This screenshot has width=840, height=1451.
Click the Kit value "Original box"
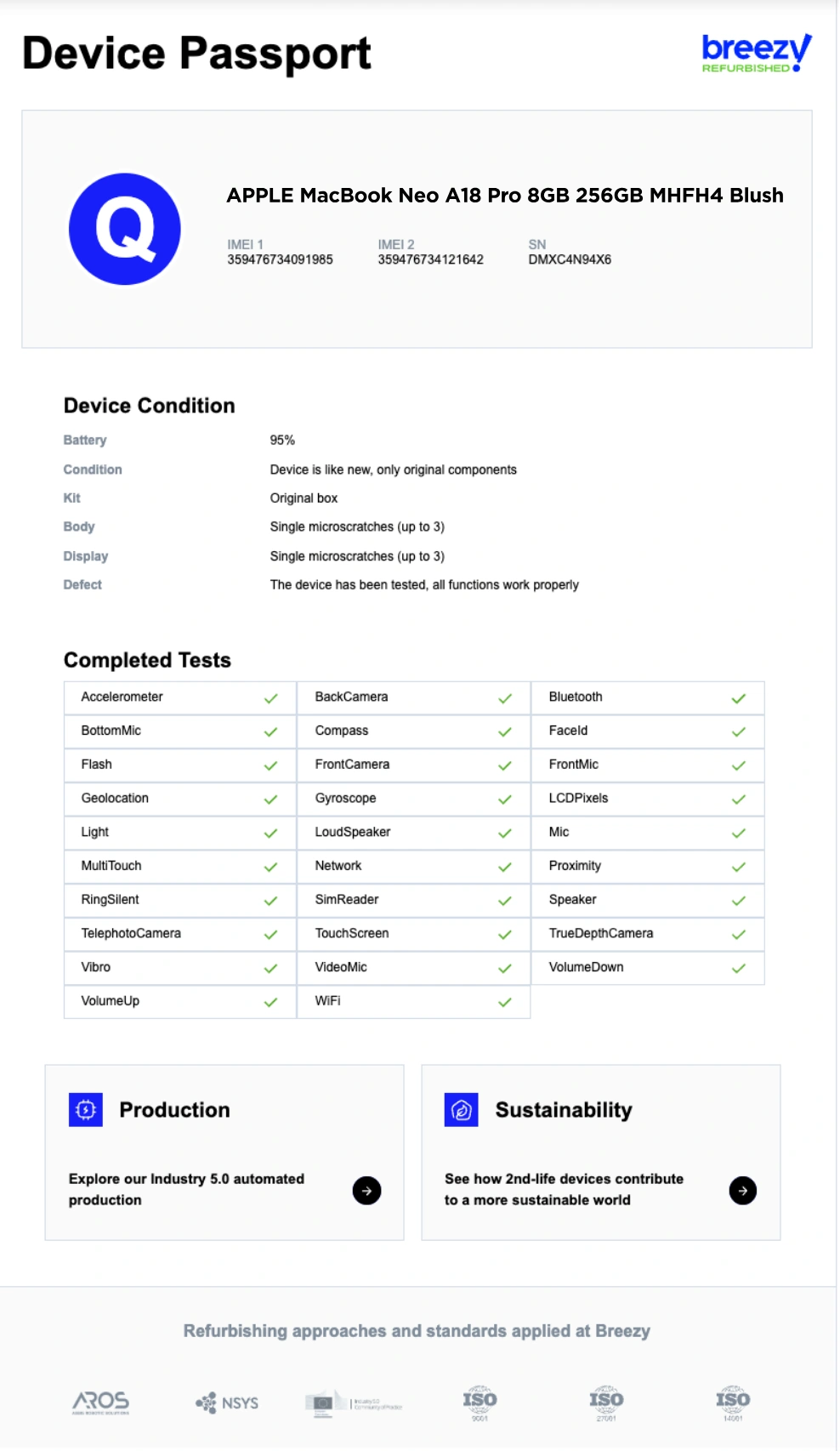304,498
